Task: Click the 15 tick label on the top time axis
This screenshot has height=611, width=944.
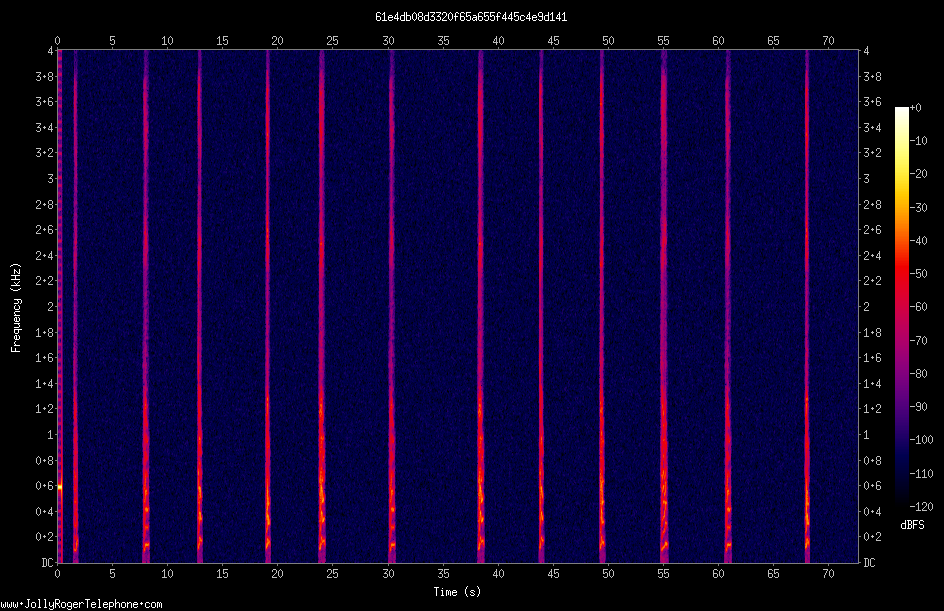Action: pyautogui.click(x=222, y=41)
